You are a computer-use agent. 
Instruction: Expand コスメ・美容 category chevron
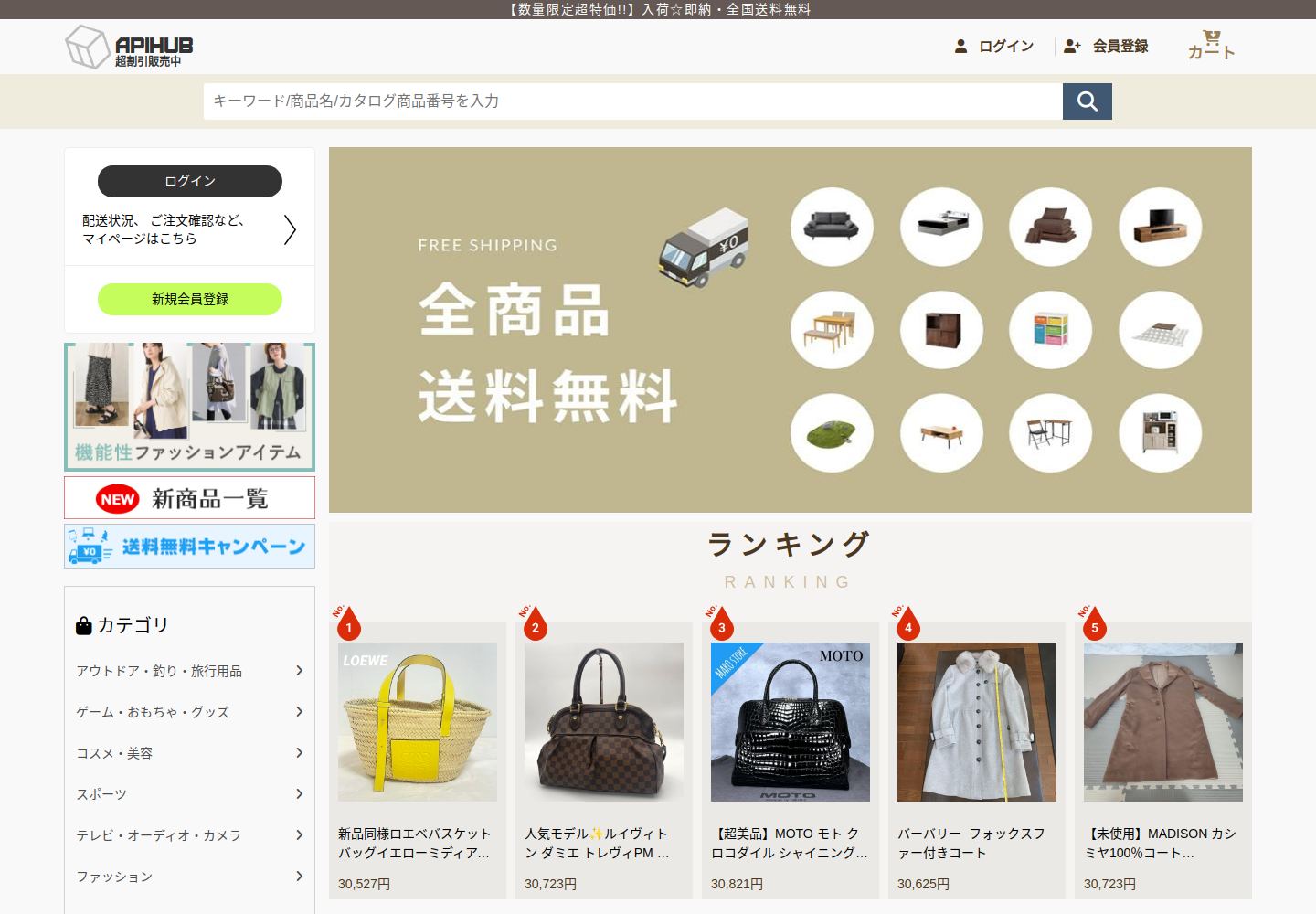299,753
